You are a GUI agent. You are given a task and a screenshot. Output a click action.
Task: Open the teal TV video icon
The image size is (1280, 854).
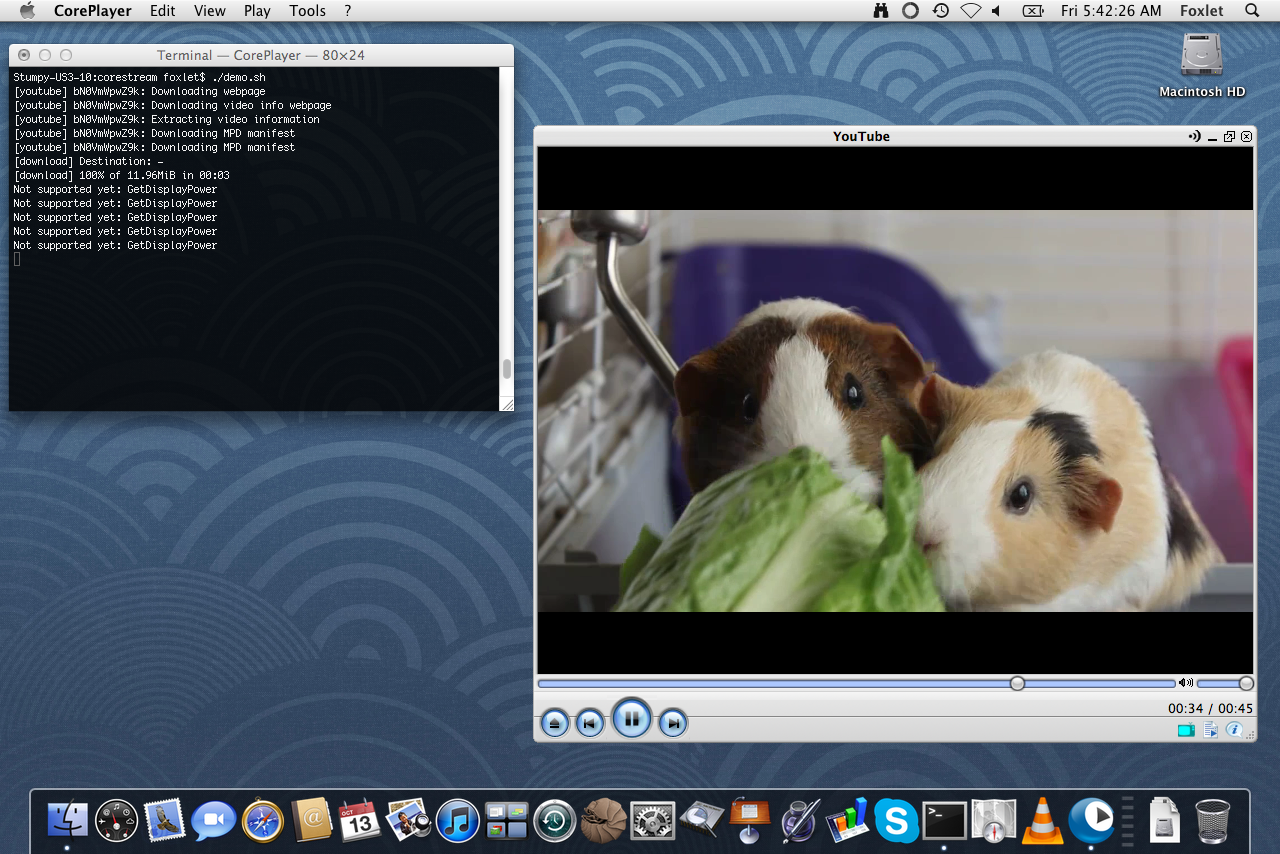(1186, 730)
